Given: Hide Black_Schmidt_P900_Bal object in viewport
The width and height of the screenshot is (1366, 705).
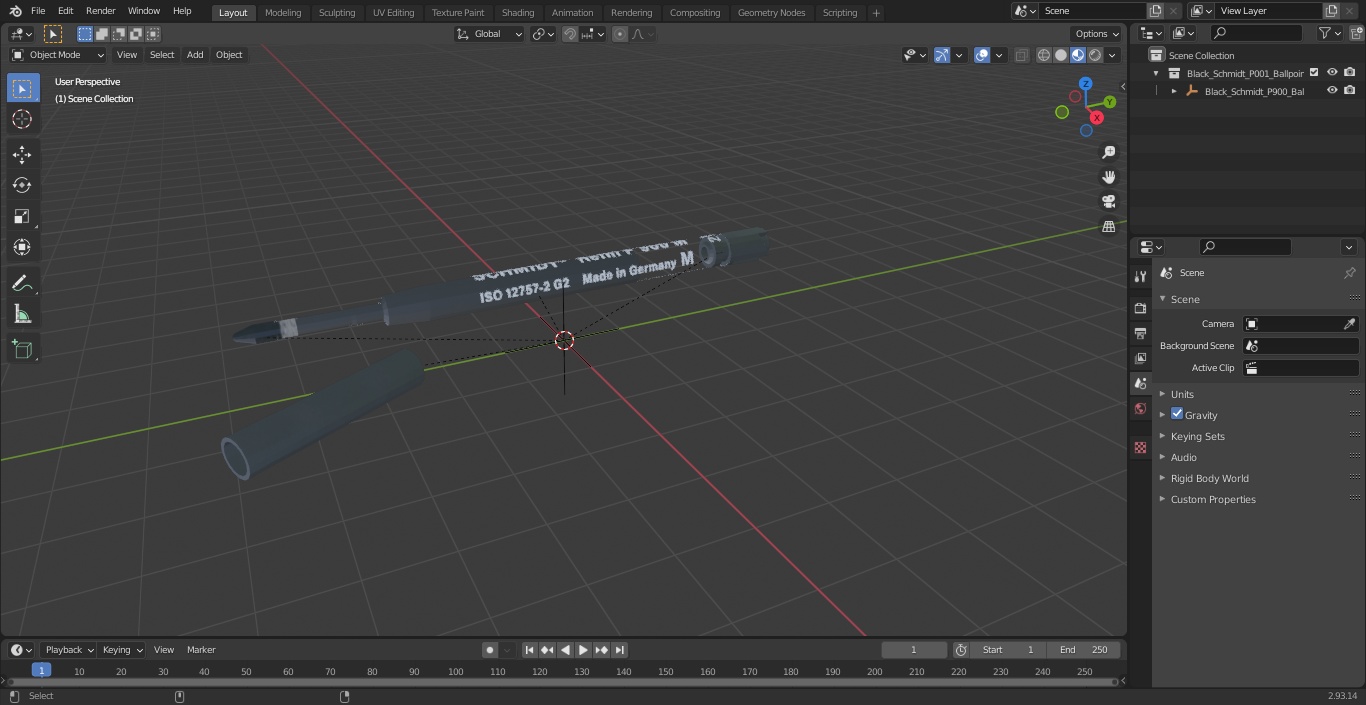Looking at the screenshot, I should tap(1332, 91).
